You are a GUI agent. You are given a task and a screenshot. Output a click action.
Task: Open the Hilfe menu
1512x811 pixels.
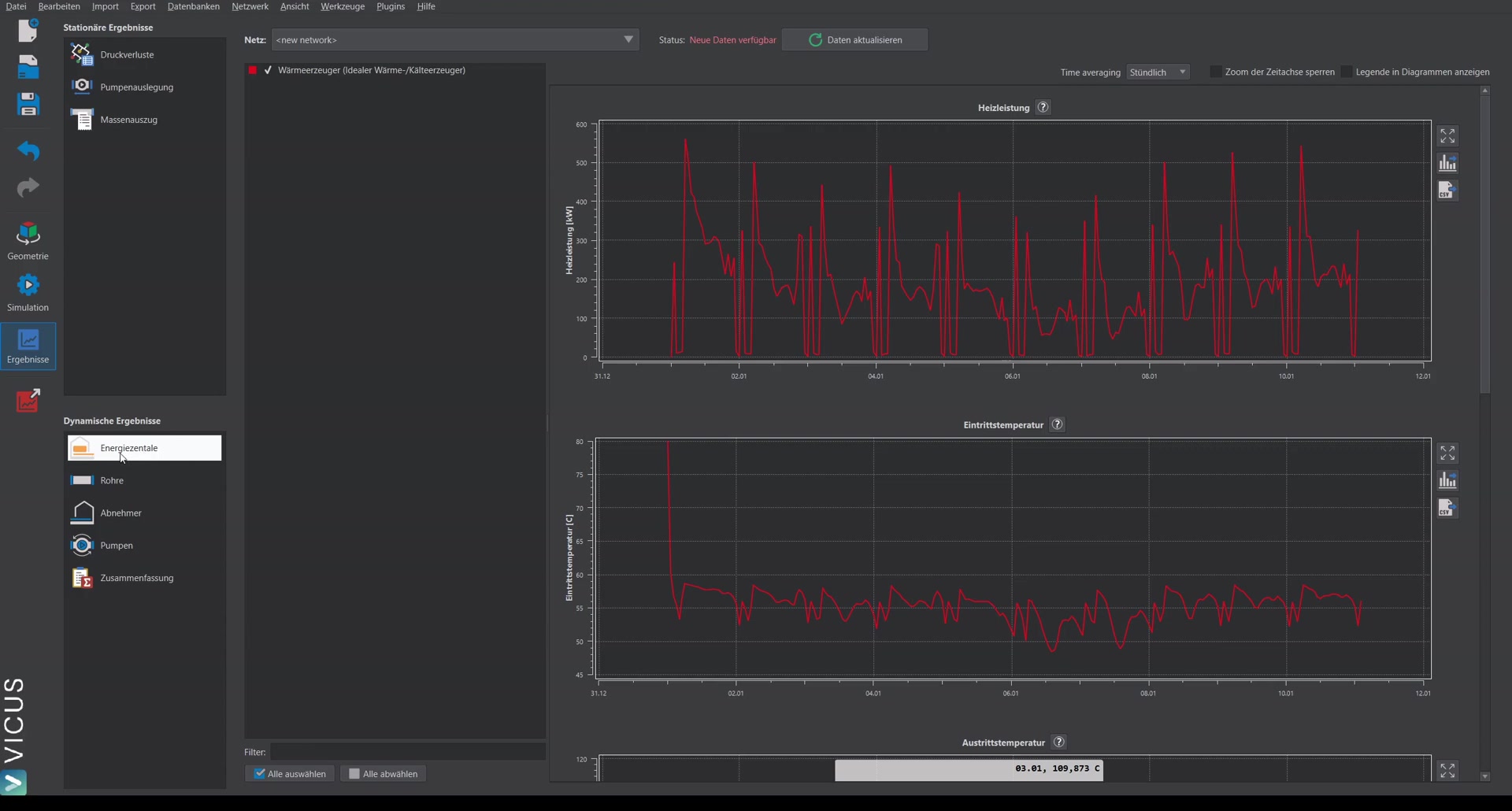(426, 6)
